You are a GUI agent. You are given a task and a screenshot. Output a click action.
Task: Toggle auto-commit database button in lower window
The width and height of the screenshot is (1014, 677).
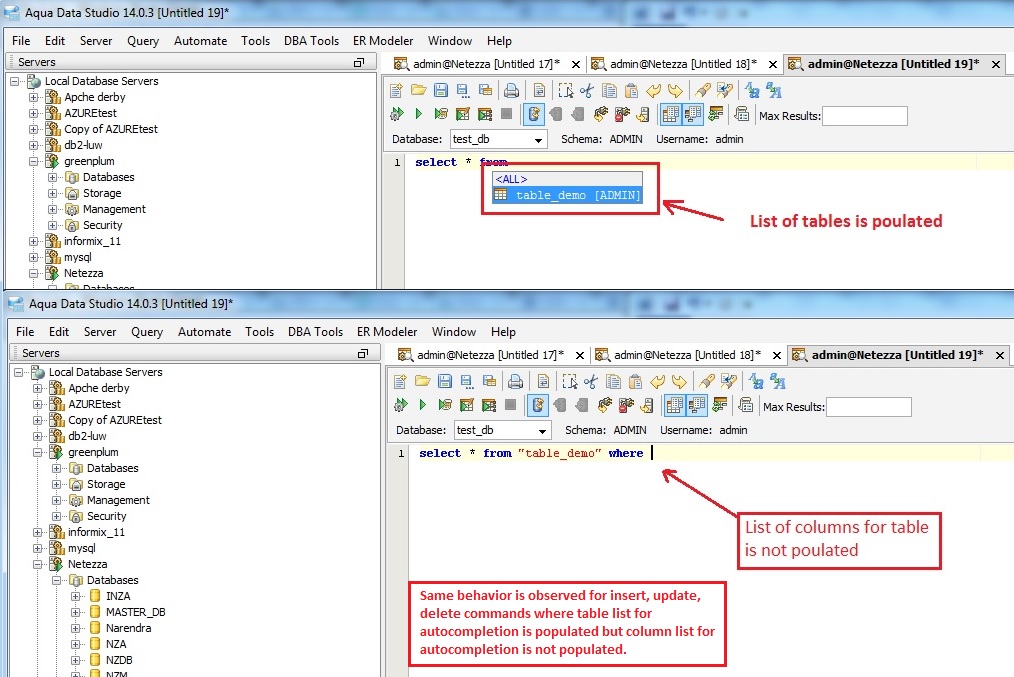click(x=537, y=405)
